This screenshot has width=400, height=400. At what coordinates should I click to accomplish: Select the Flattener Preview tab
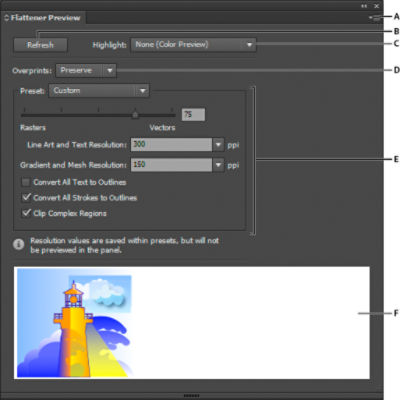[45, 18]
